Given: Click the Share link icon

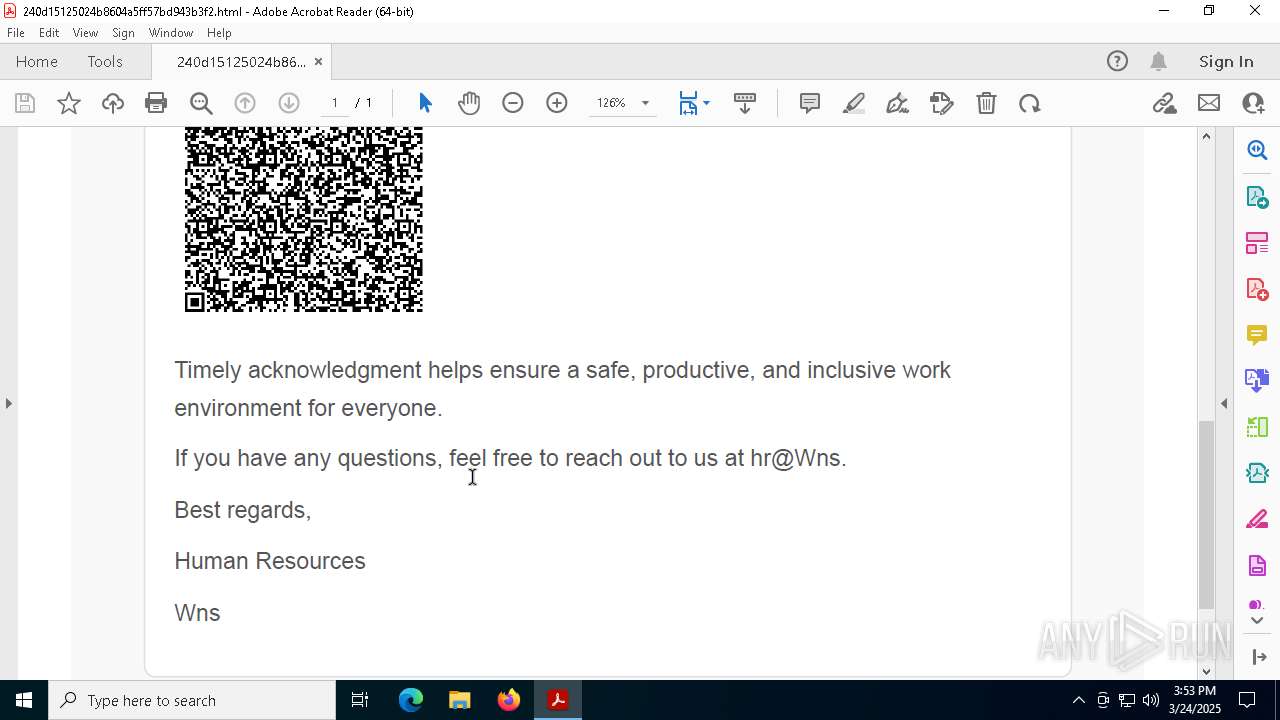Looking at the screenshot, I should (x=1164, y=103).
